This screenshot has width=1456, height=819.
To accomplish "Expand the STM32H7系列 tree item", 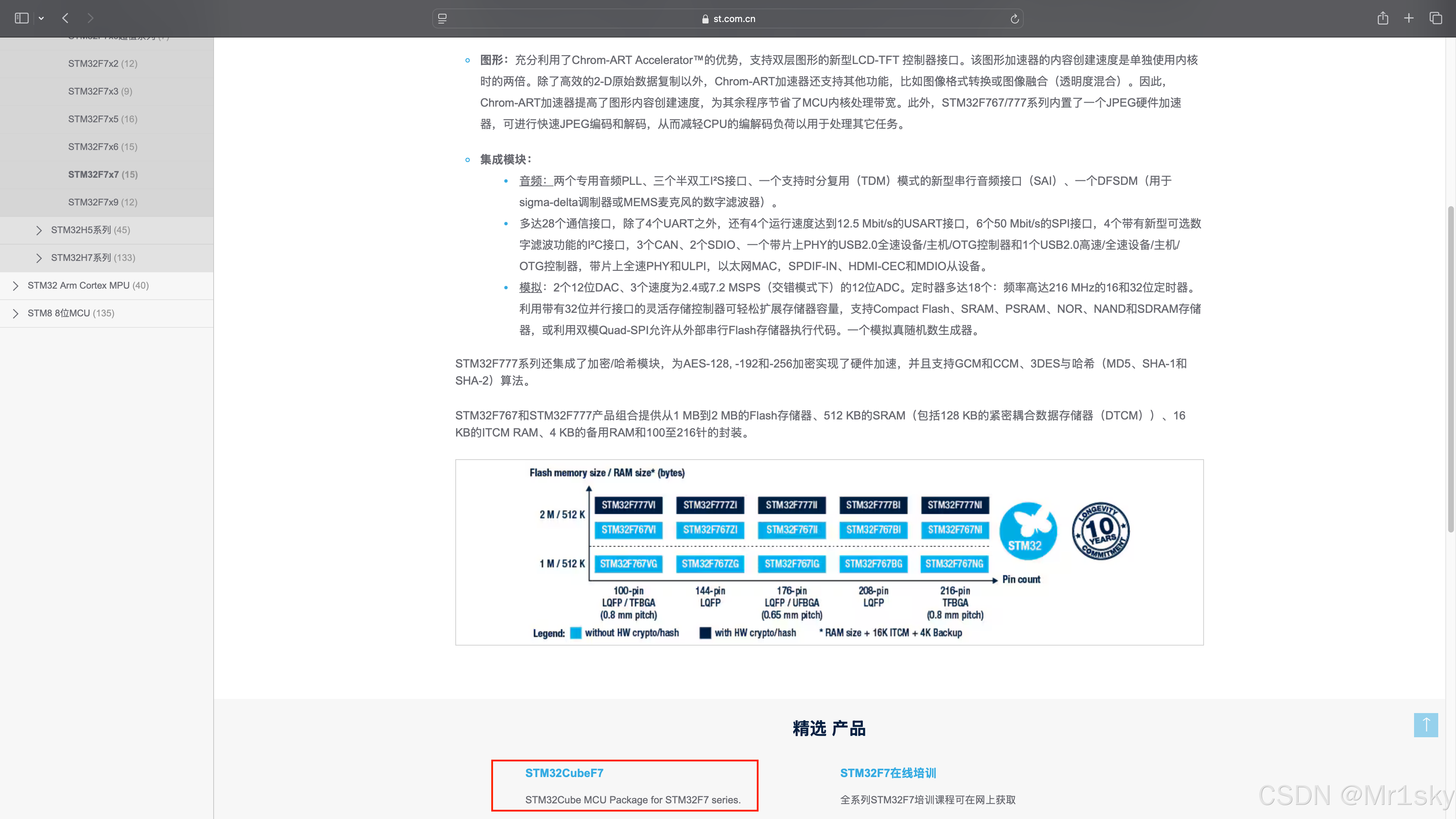I will [x=38, y=258].
